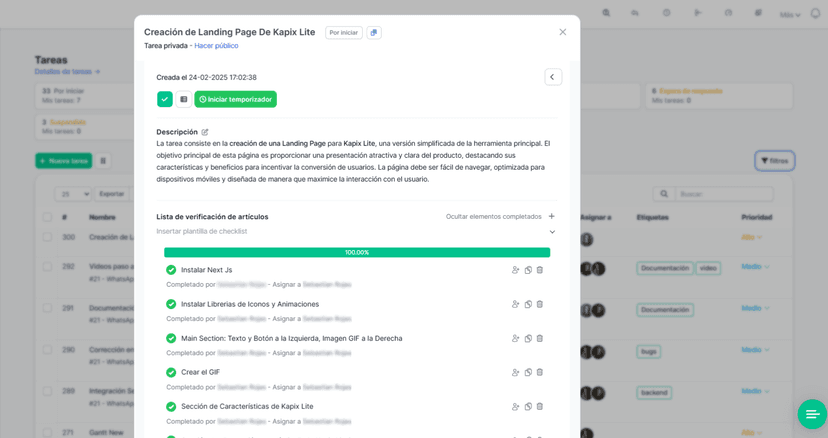Duplicate the Main Section item
828x438 pixels.
click(528, 339)
